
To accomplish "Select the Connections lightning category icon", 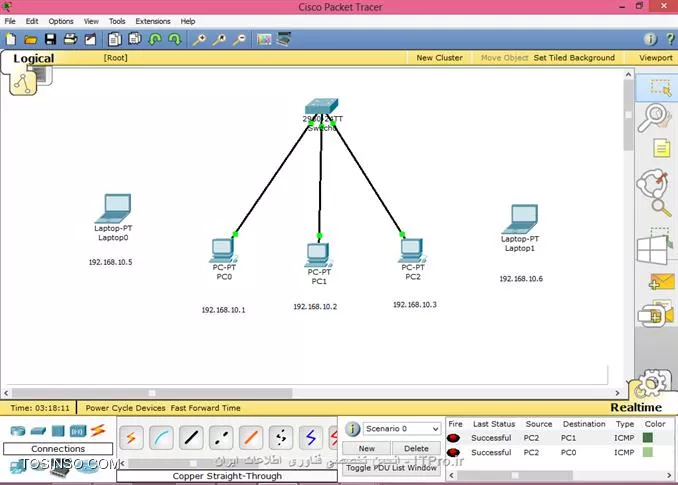I will (98, 431).
